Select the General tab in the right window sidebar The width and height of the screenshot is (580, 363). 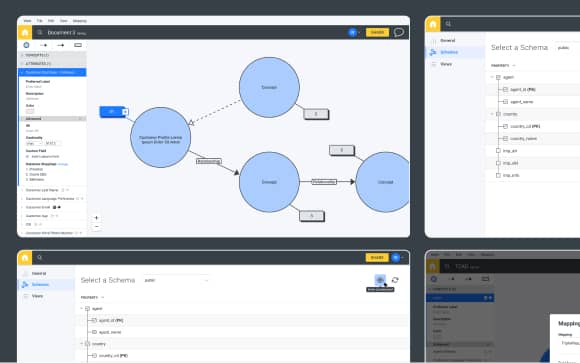pyautogui.click(x=448, y=40)
